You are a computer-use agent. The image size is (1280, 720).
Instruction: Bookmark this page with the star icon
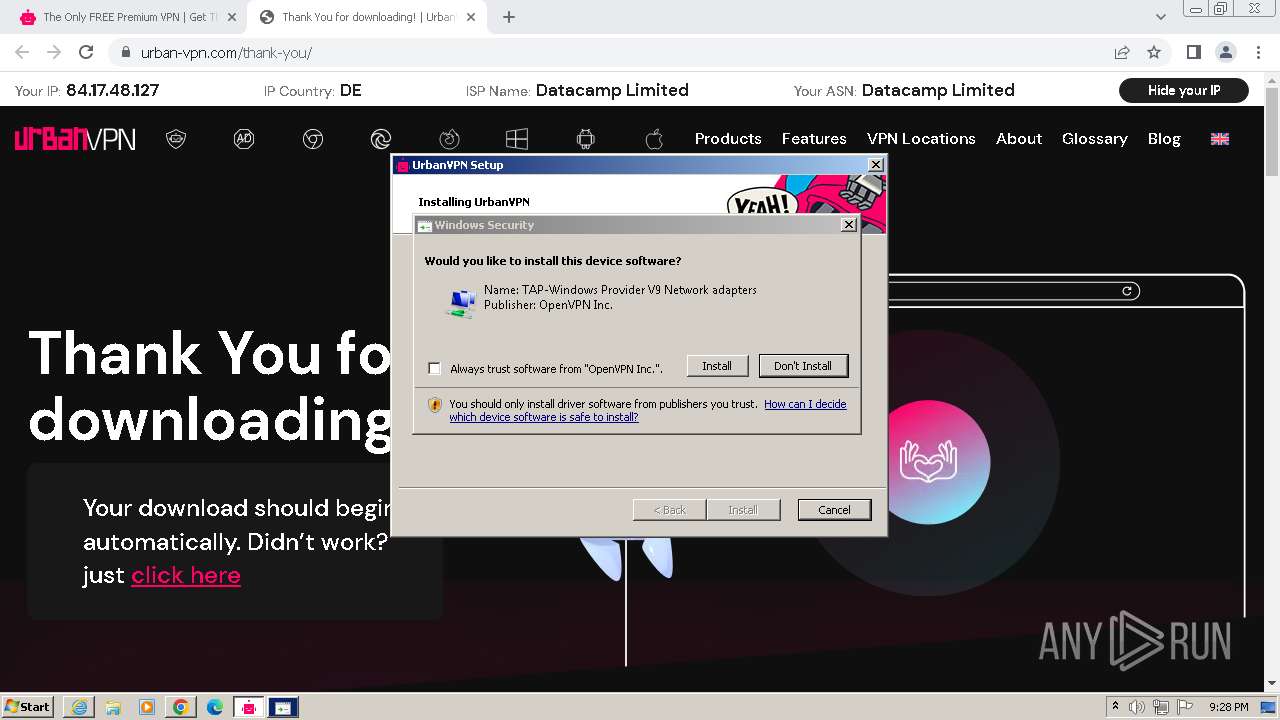pyautogui.click(x=1154, y=53)
